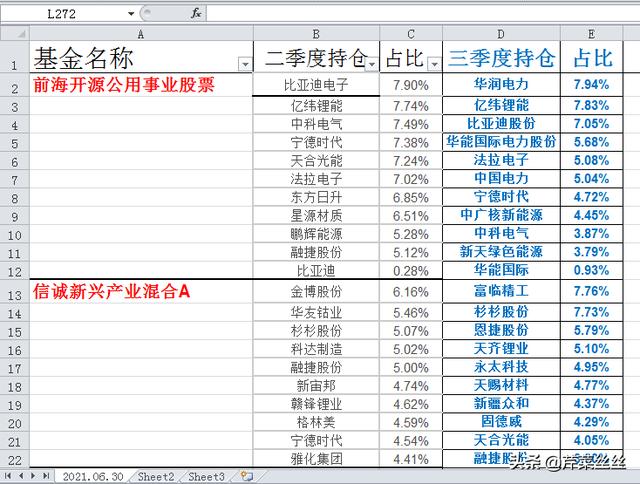Click cell 前海开源公用事业股票
Image resolution: width=640 pixels, height=484 pixels.
(x=141, y=85)
